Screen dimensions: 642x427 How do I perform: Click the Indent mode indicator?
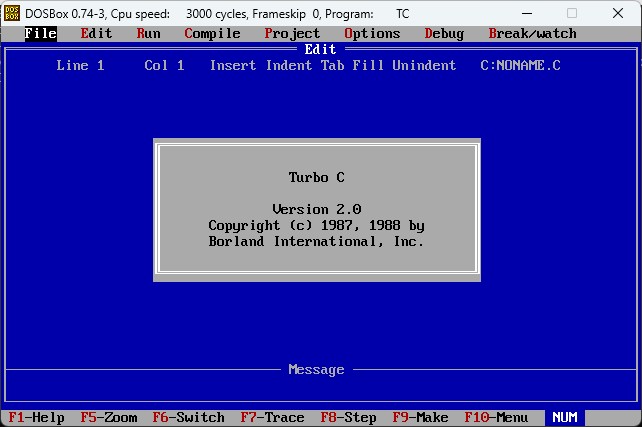[289, 66]
